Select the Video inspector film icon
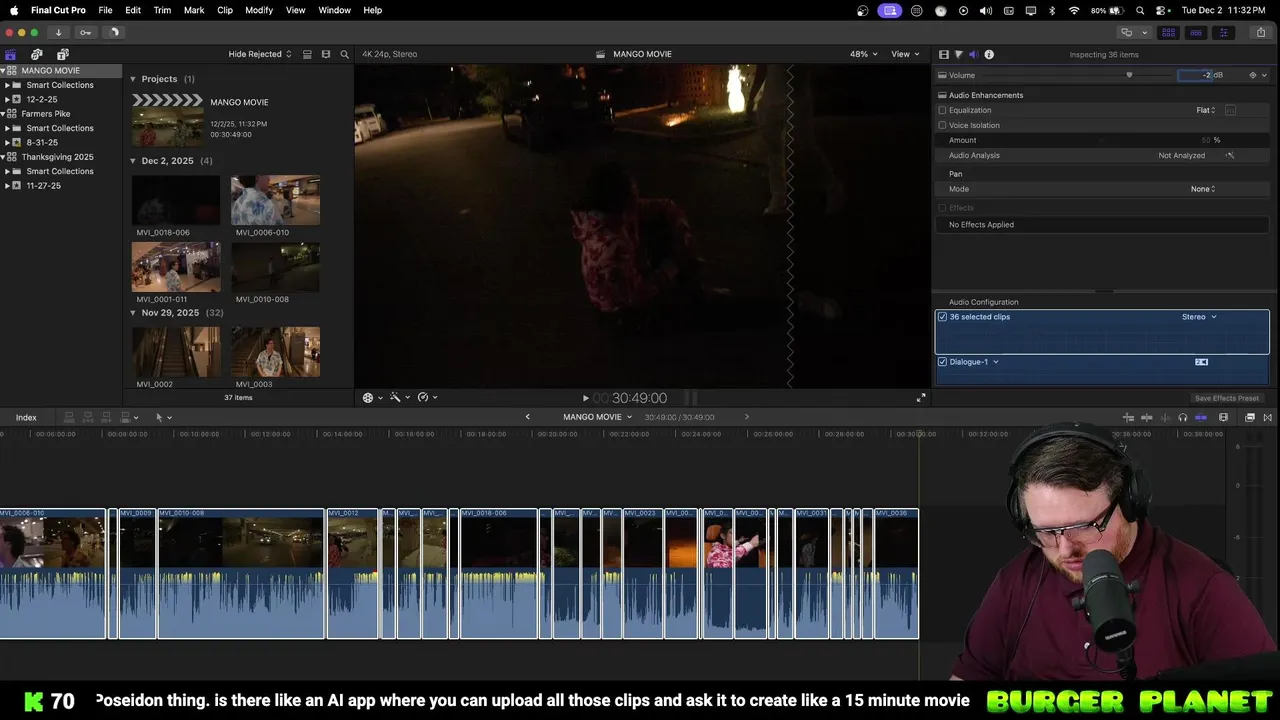 pyautogui.click(x=943, y=55)
